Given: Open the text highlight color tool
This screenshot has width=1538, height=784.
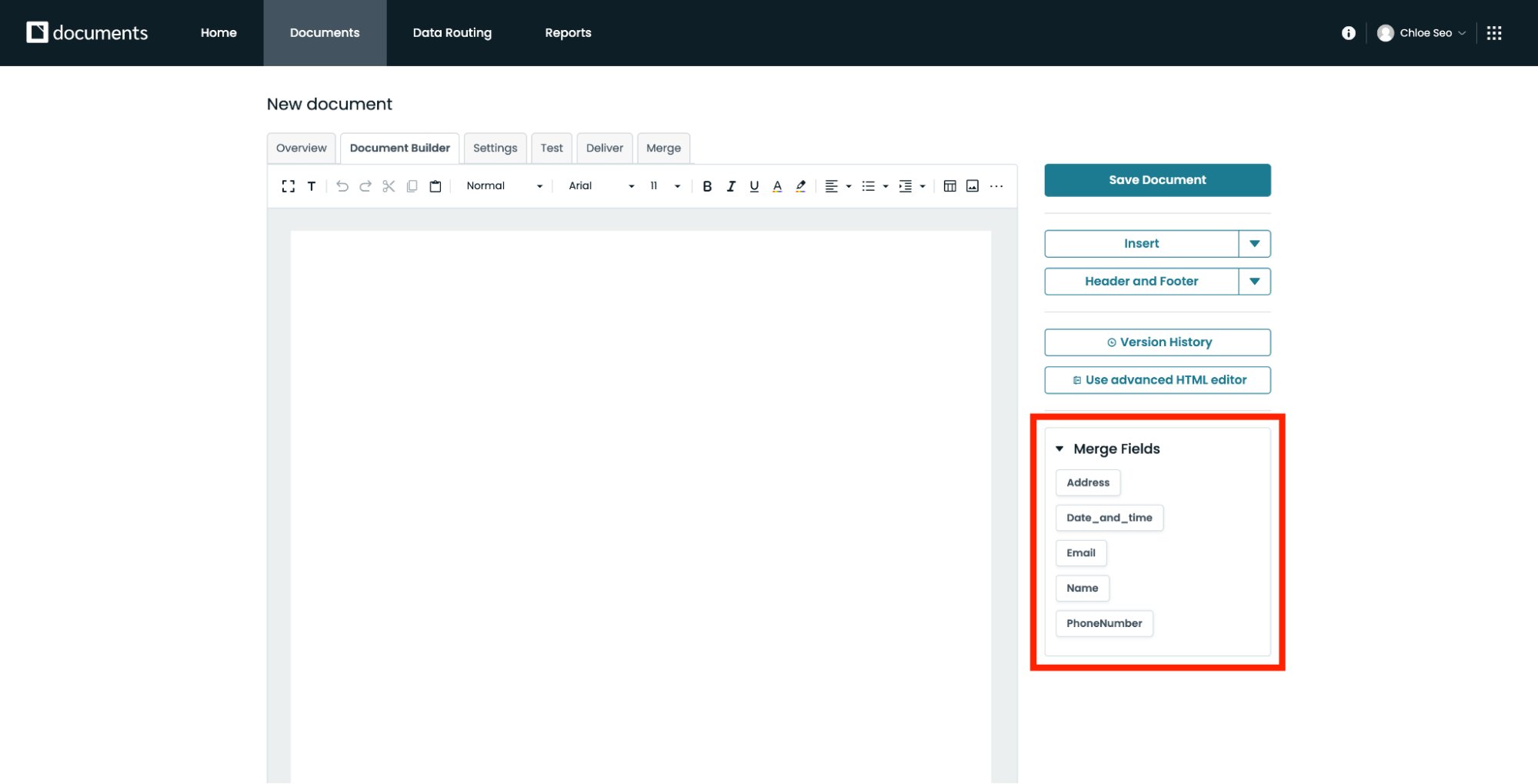Looking at the screenshot, I should click(x=801, y=186).
